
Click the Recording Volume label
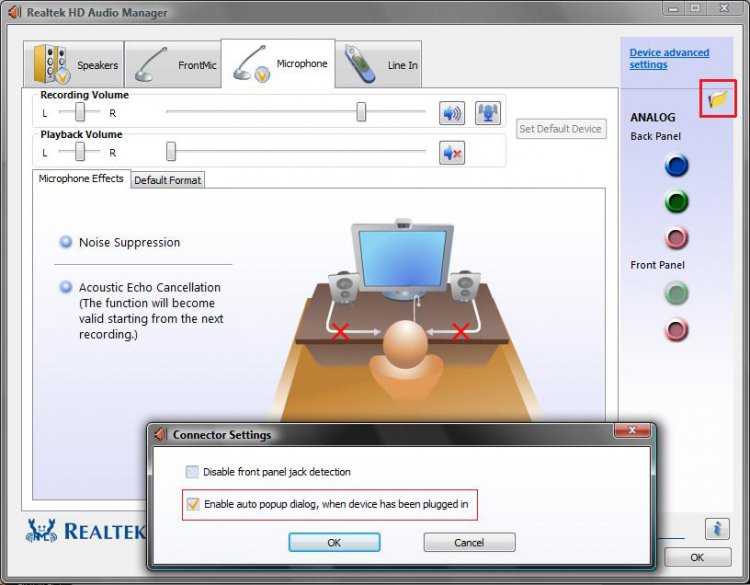click(x=84, y=95)
